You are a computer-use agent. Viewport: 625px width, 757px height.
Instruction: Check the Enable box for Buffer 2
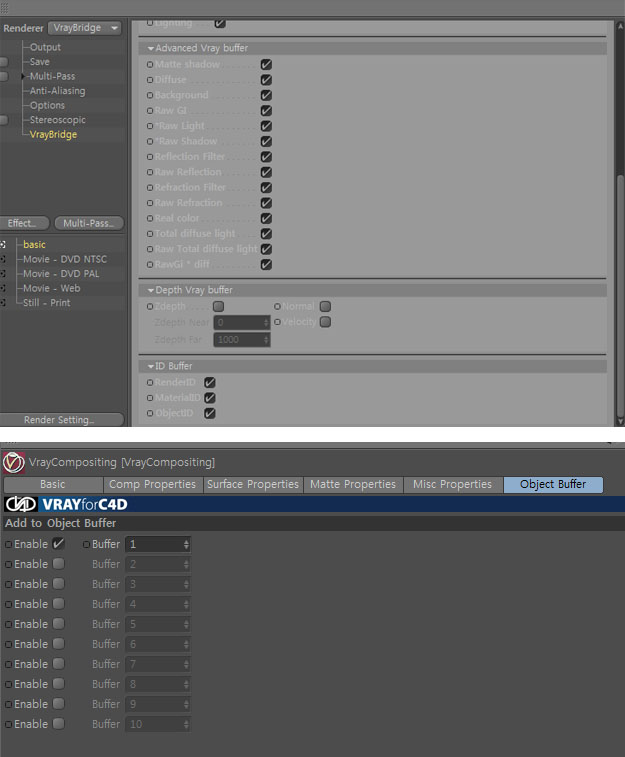pyautogui.click(x=58, y=564)
